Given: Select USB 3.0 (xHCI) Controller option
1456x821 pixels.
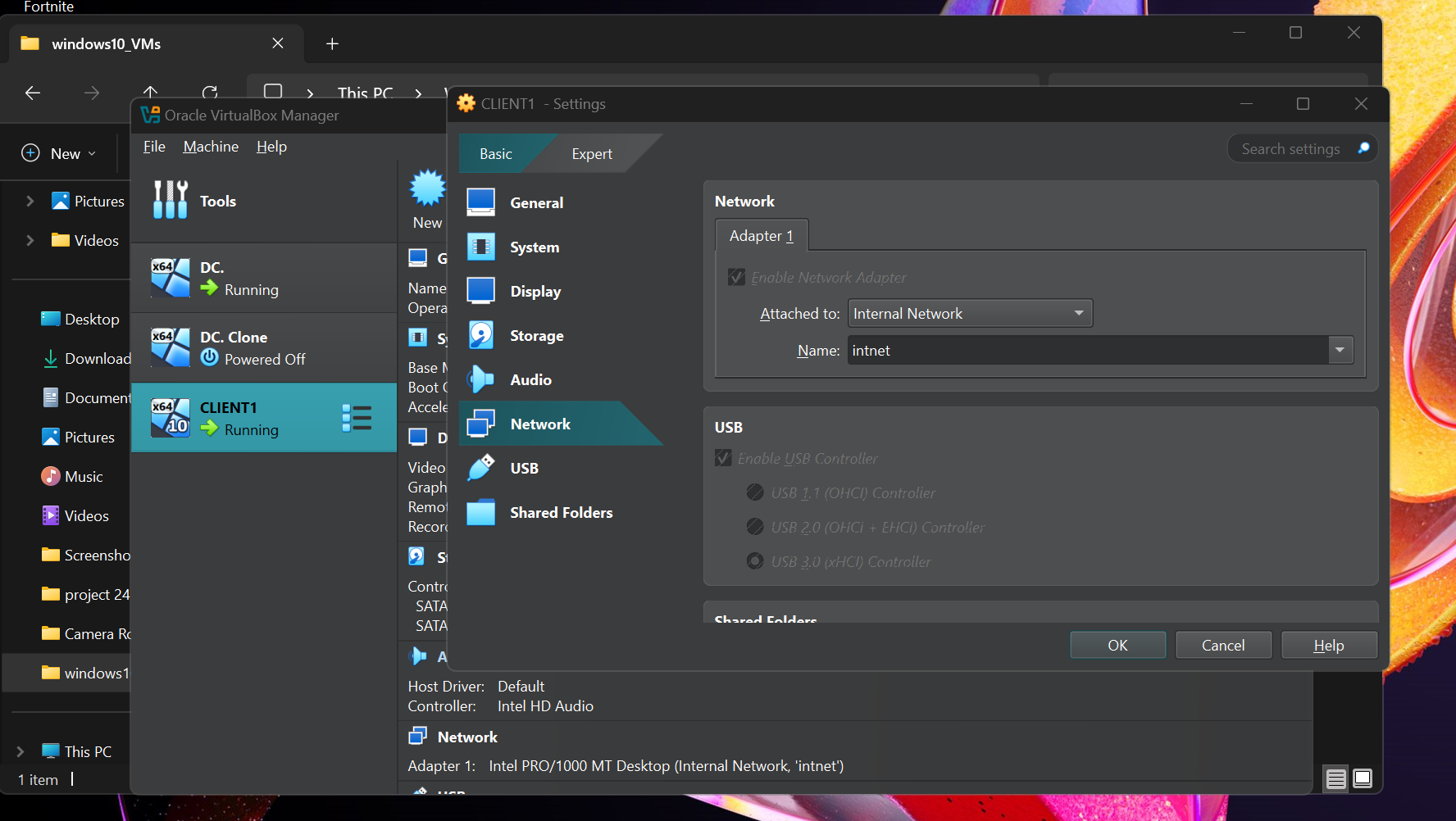Looking at the screenshot, I should pos(755,561).
